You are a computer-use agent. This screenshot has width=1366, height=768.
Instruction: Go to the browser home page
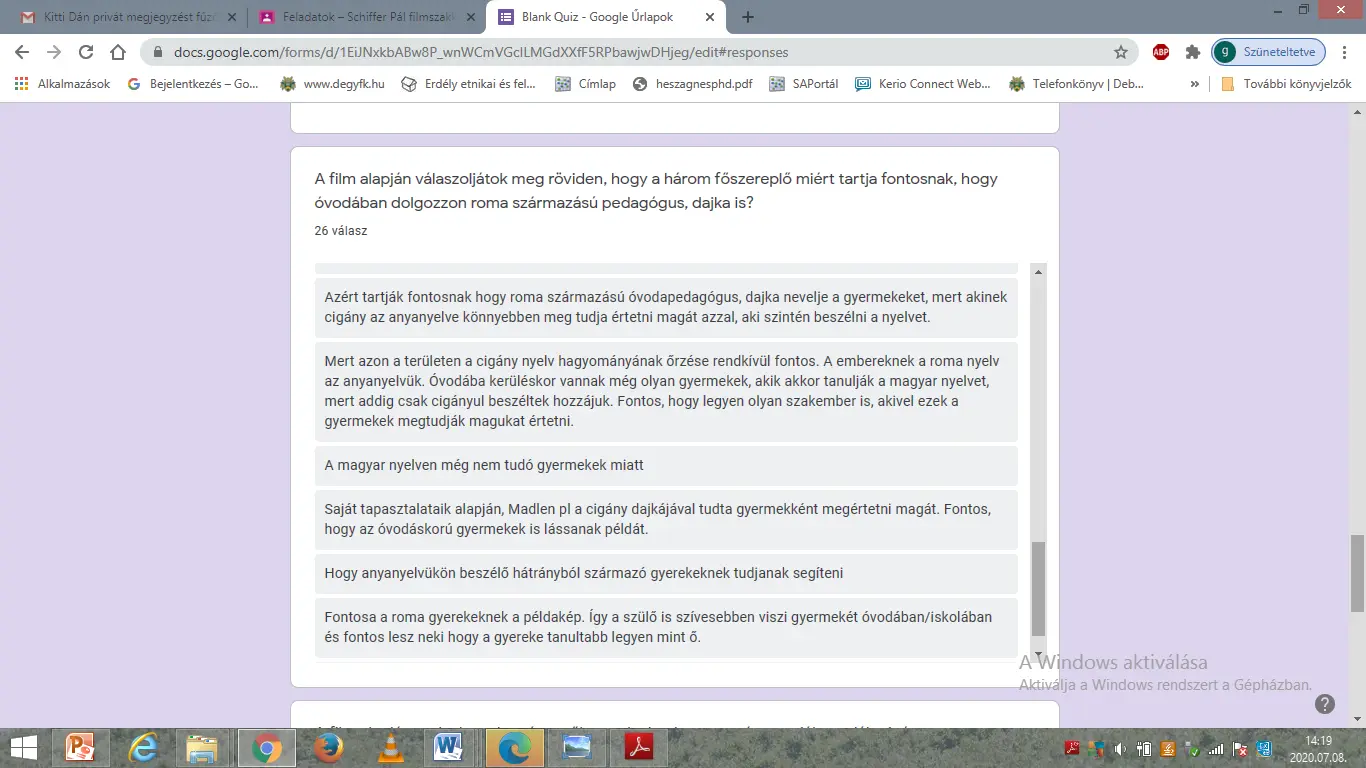tap(118, 52)
